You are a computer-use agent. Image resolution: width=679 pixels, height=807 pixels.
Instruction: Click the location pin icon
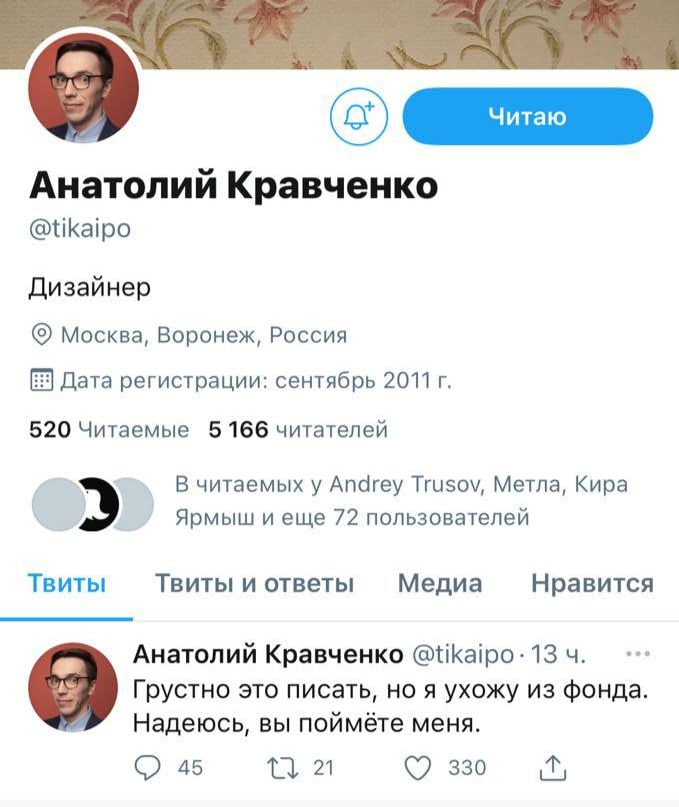(x=42, y=335)
